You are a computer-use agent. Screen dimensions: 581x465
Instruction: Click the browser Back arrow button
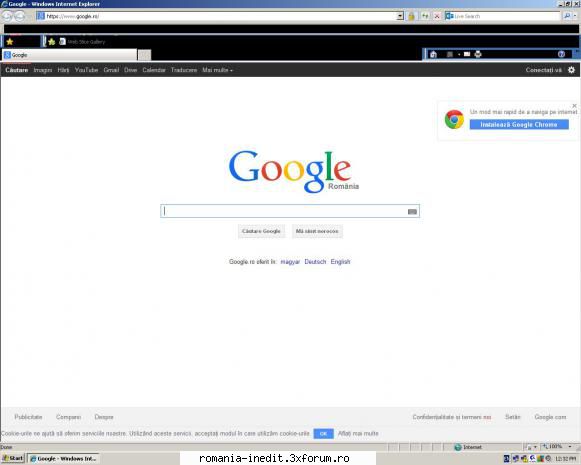(x=8, y=16)
